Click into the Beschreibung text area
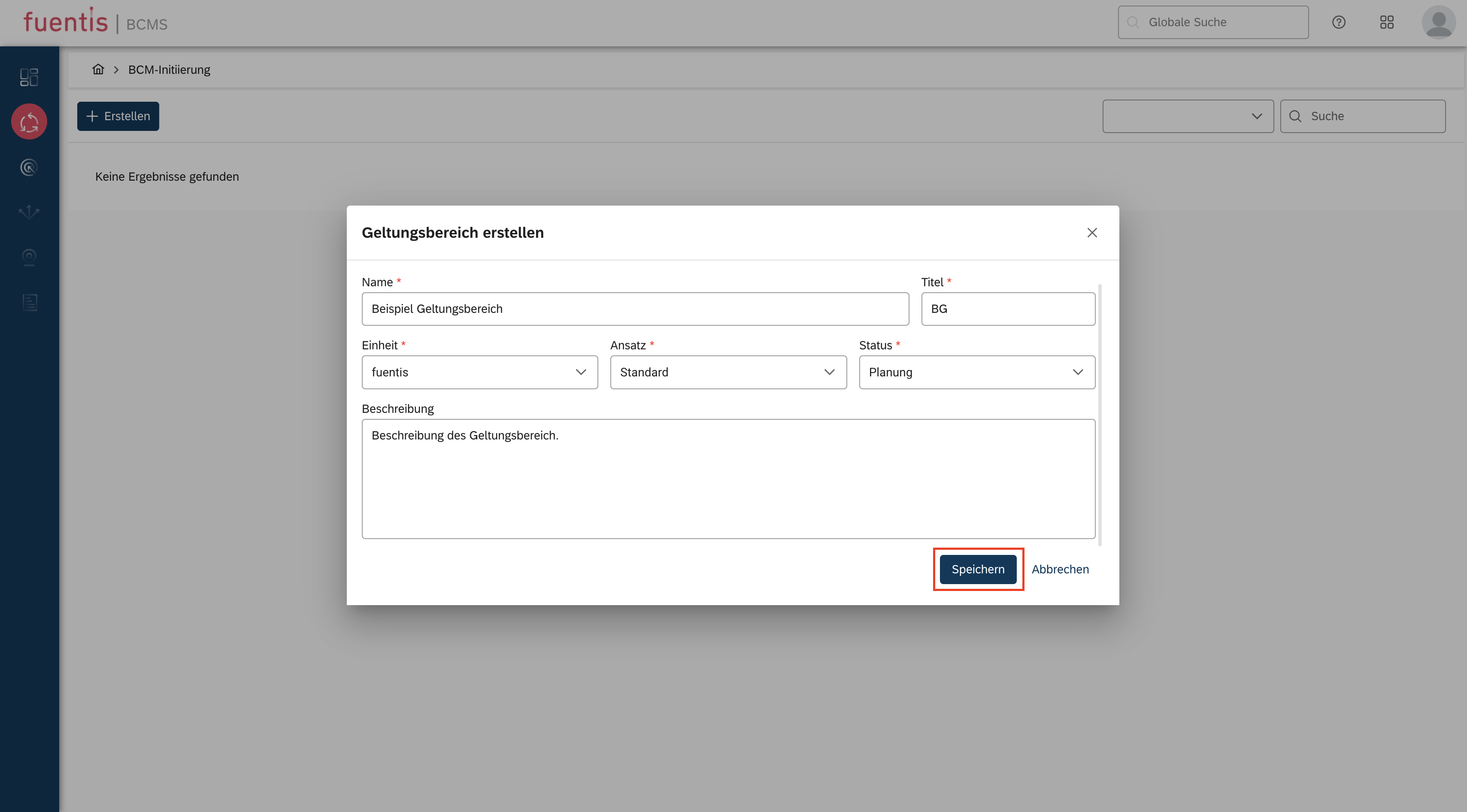Screen dimensions: 1467x812 [x=728, y=479]
